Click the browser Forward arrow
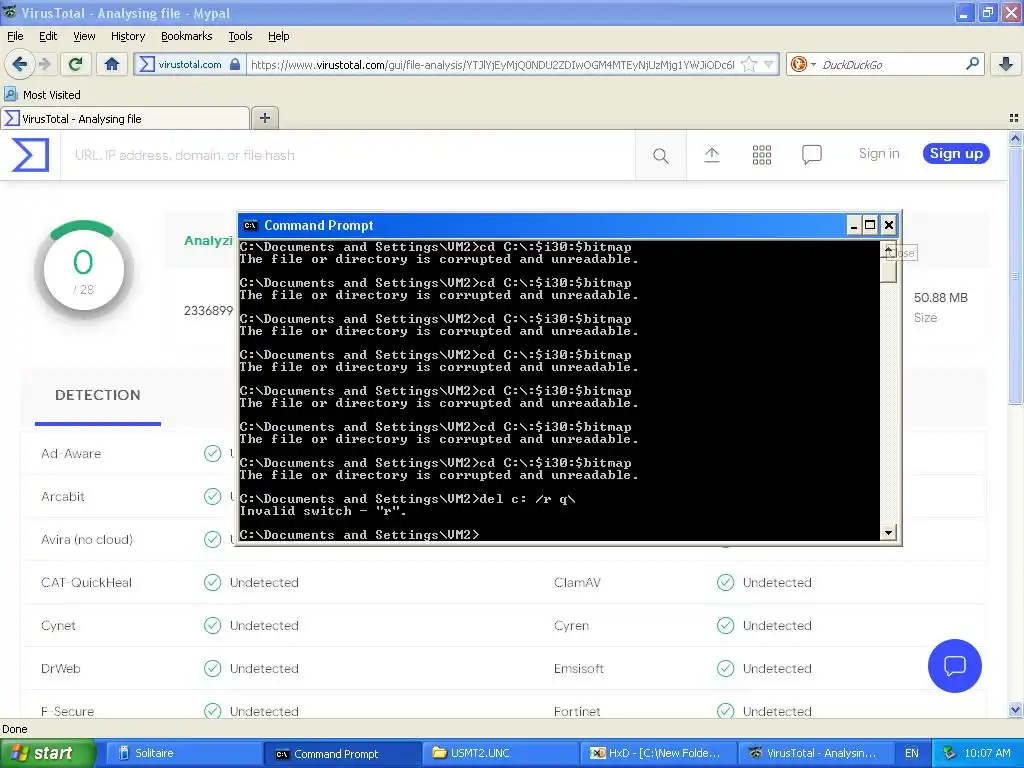1024x768 pixels. click(44, 64)
